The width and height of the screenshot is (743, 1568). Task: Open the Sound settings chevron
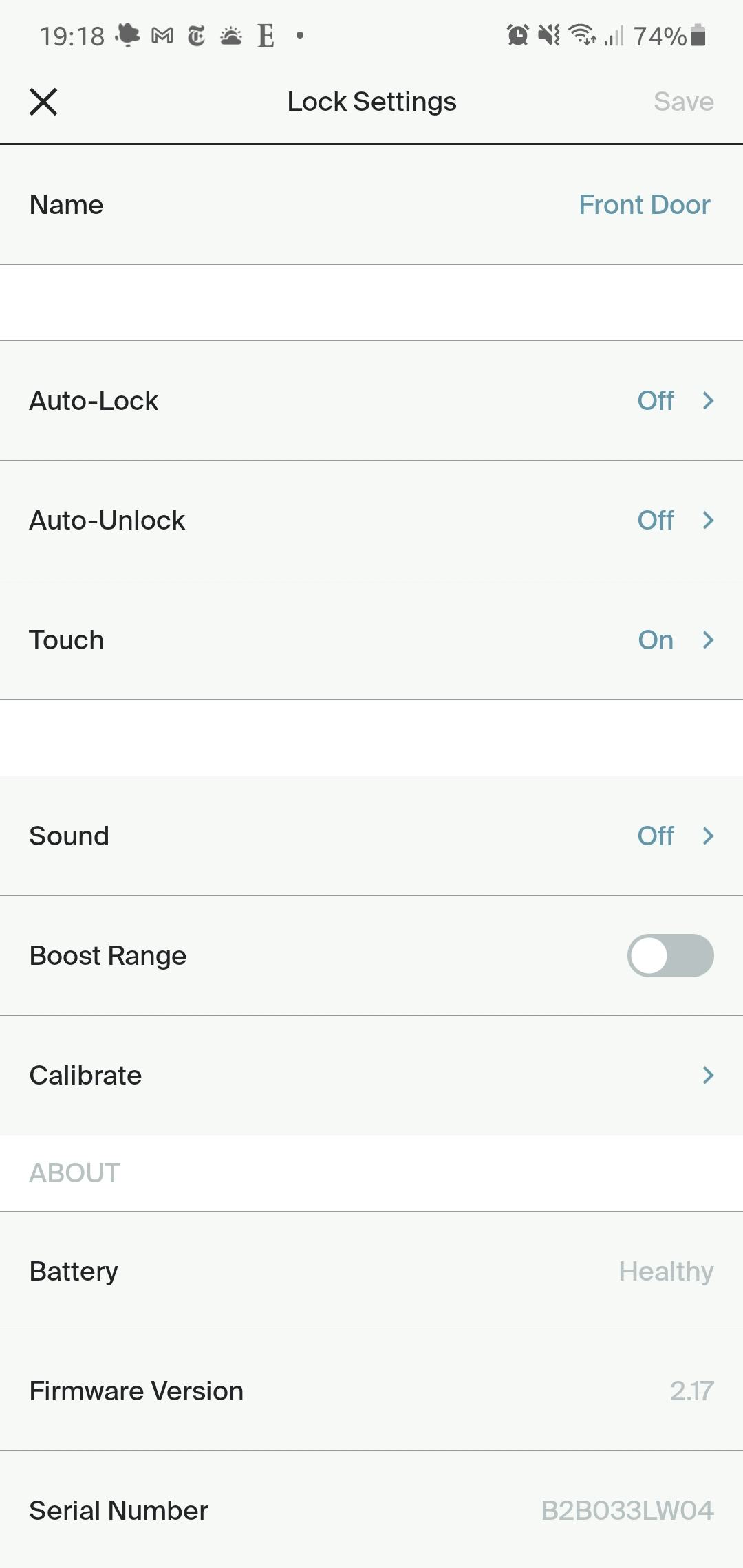coord(708,836)
